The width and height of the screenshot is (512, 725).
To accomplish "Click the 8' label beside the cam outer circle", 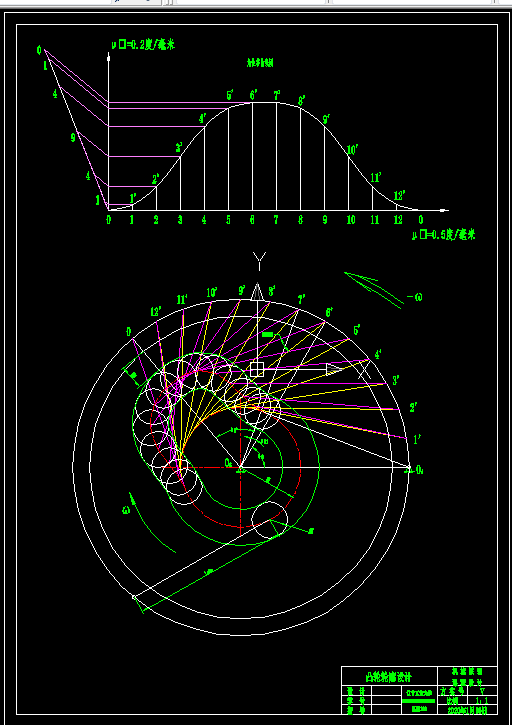I will pos(272,291).
